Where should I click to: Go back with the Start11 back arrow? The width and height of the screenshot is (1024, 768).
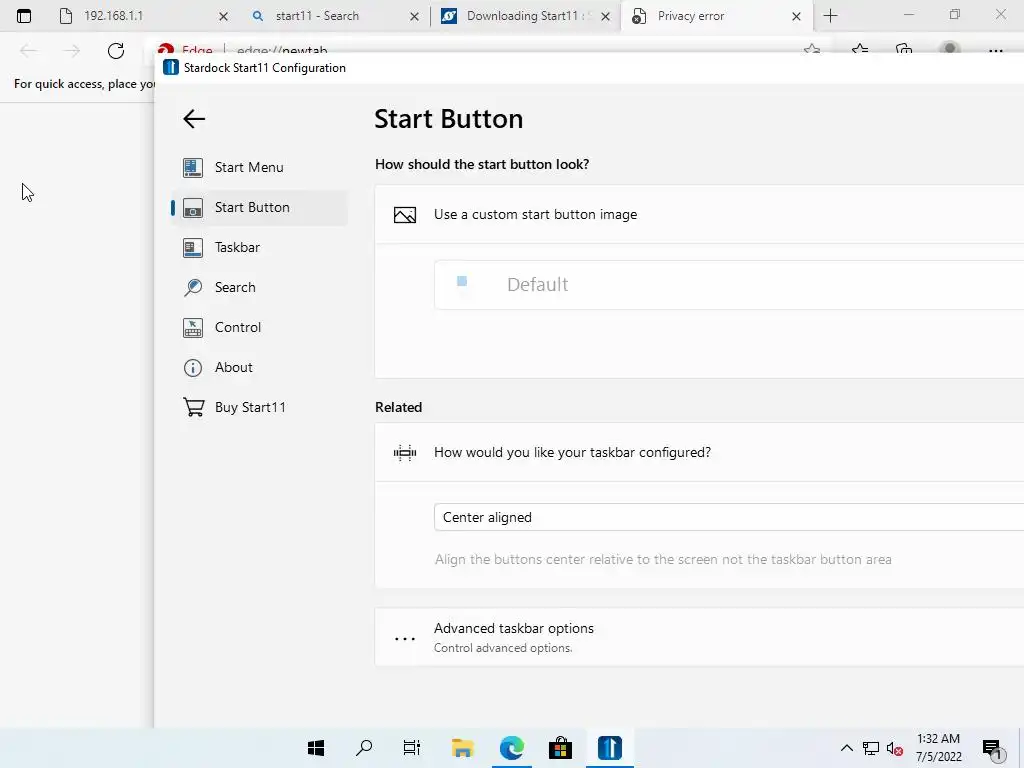pos(194,119)
